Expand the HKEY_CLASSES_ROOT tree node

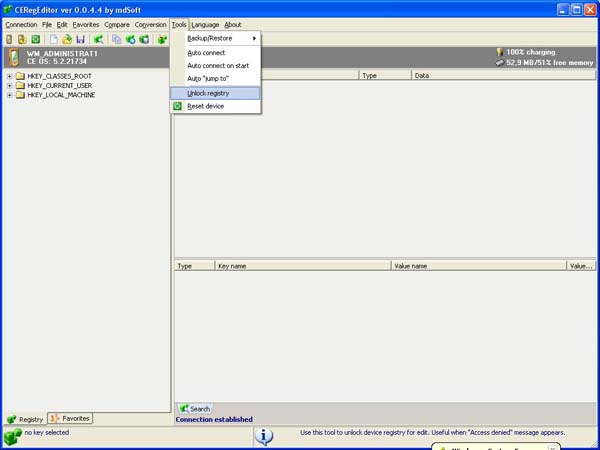9,76
